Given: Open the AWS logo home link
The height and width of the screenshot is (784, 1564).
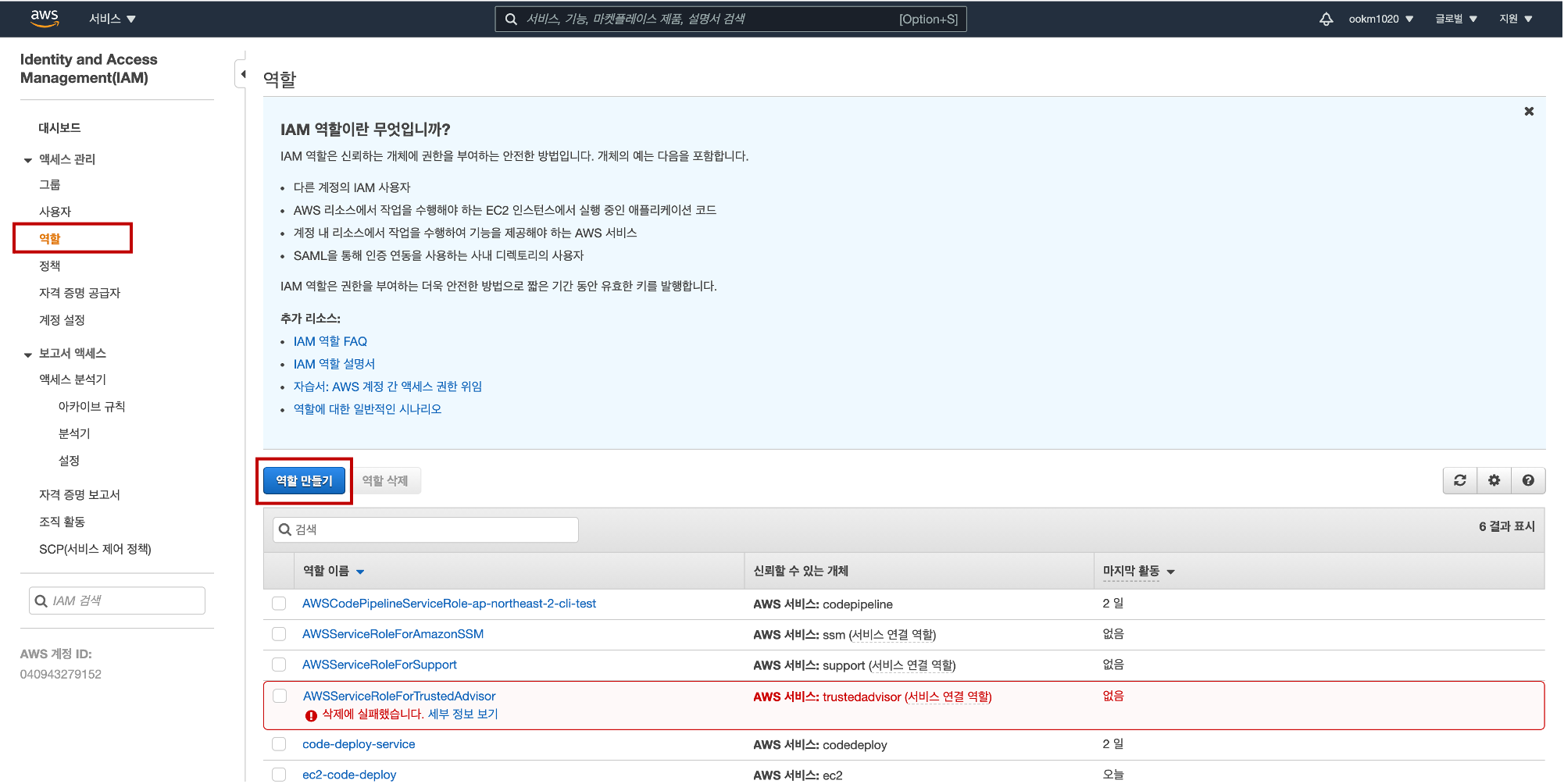Looking at the screenshot, I should (45, 18).
